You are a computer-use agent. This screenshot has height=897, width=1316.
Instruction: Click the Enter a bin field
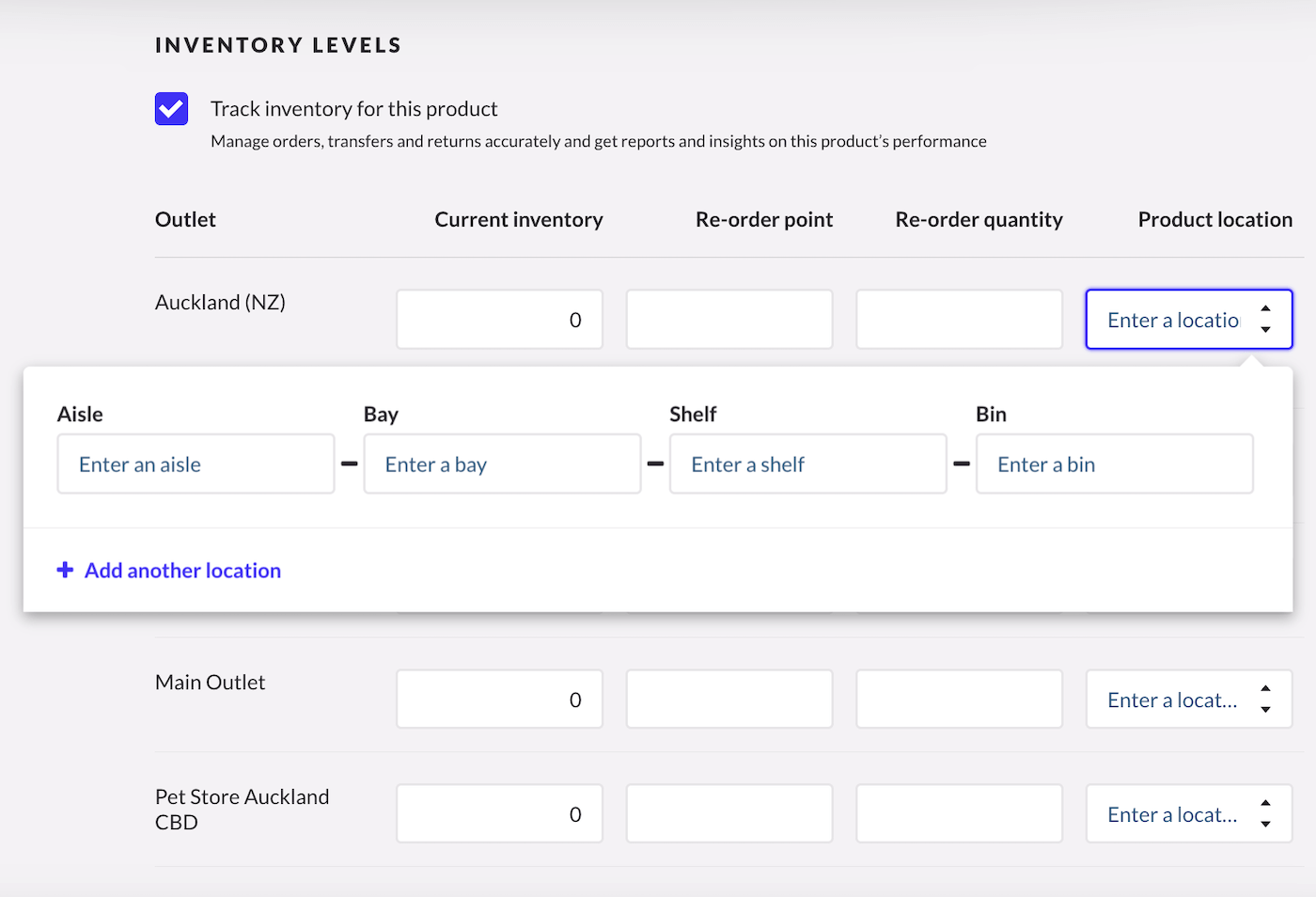point(1114,464)
